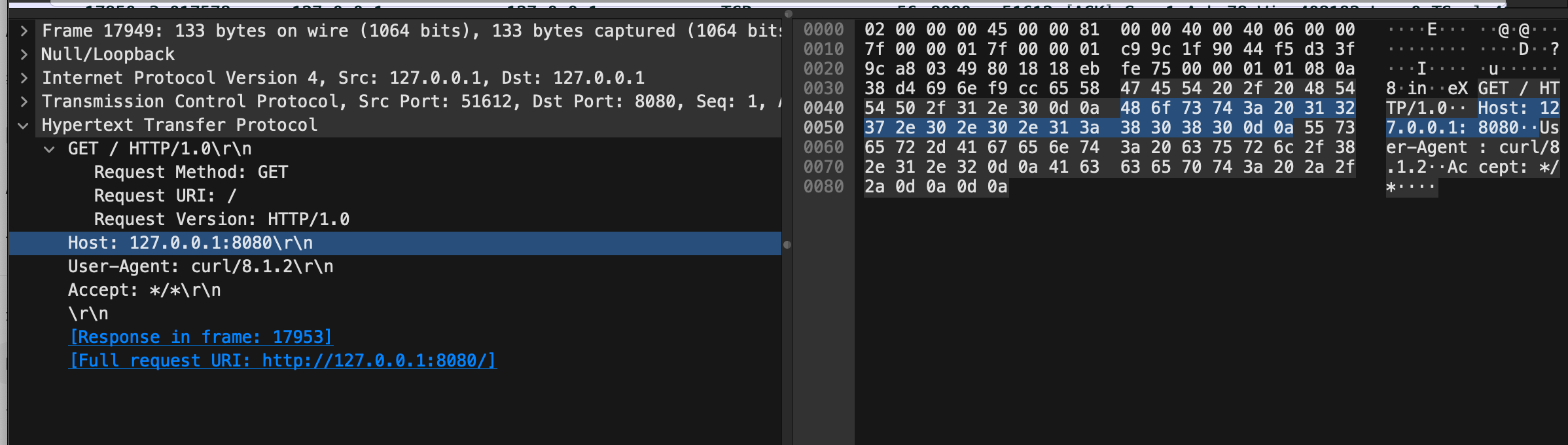Screen dimensions: 1568x445
Task: Expand the Null/Loopback section
Action: (x=24, y=54)
